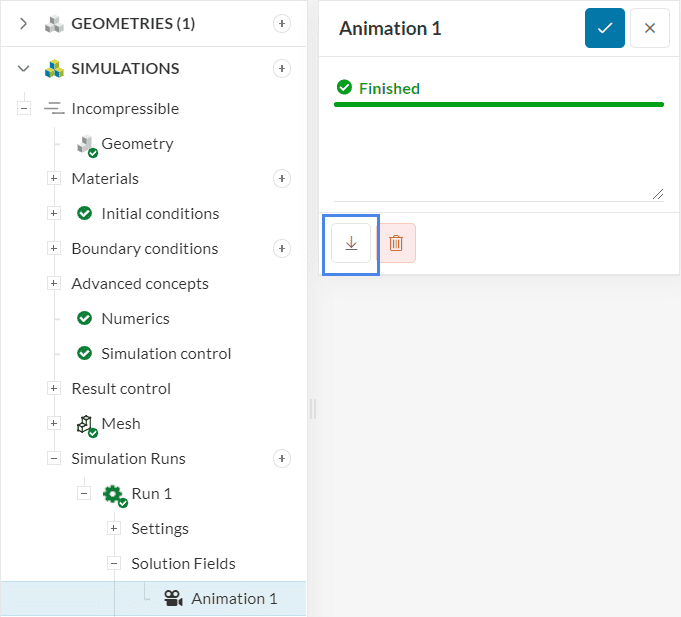
Task: Delete Animation 1 with trash icon
Action: (x=396, y=243)
